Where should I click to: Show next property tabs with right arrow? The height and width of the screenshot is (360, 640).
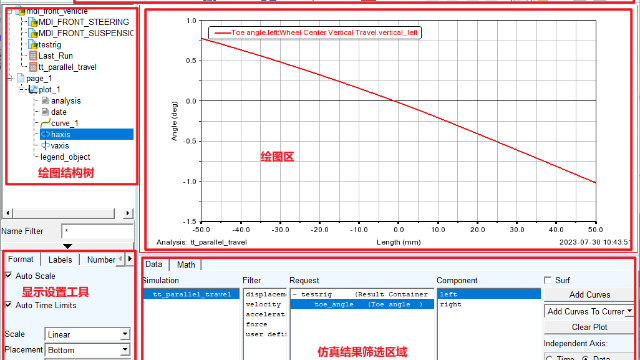click(x=130, y=259)
